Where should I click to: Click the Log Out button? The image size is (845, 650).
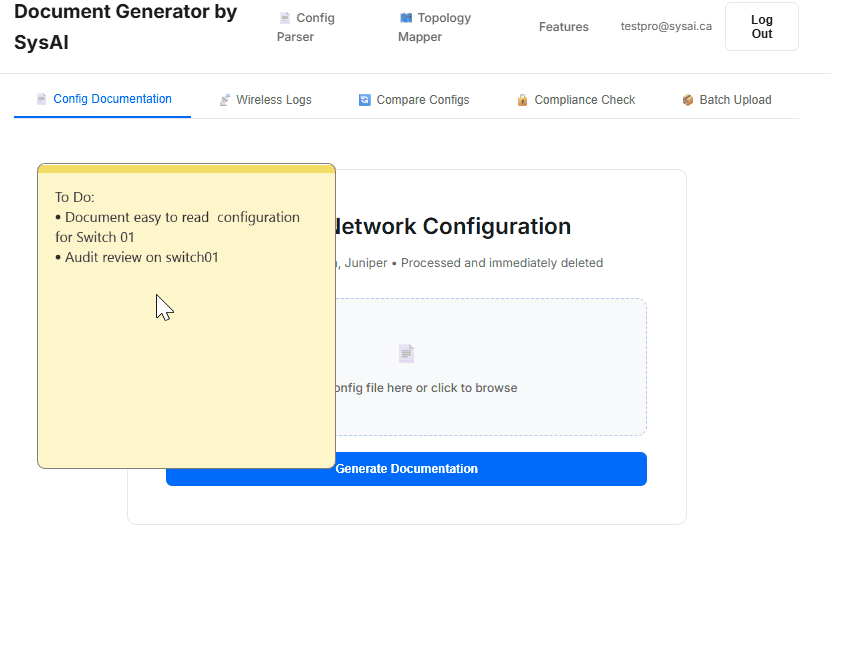[x=761, y=27]
